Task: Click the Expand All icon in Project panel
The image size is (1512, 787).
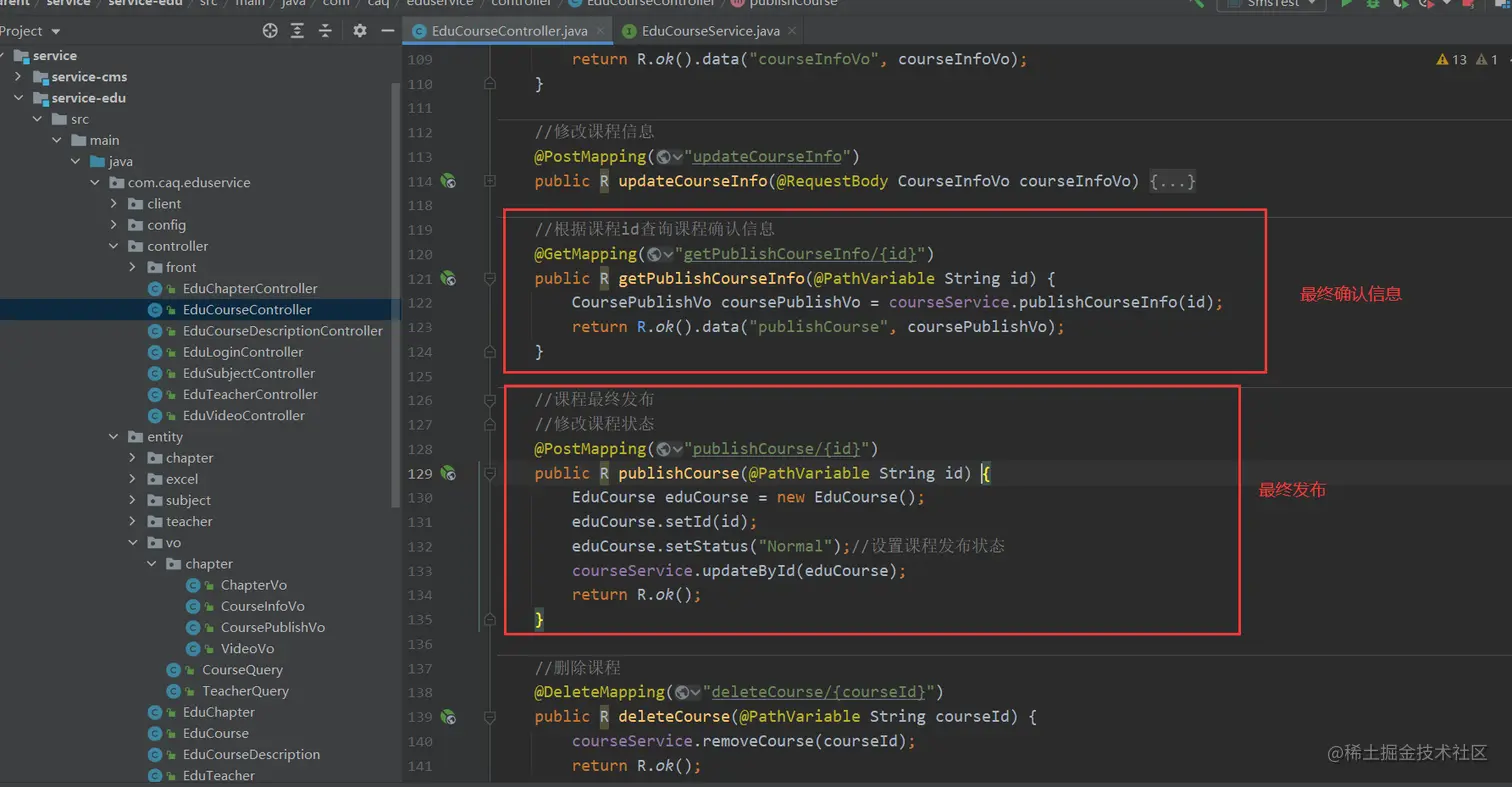Action: (297, 31)
